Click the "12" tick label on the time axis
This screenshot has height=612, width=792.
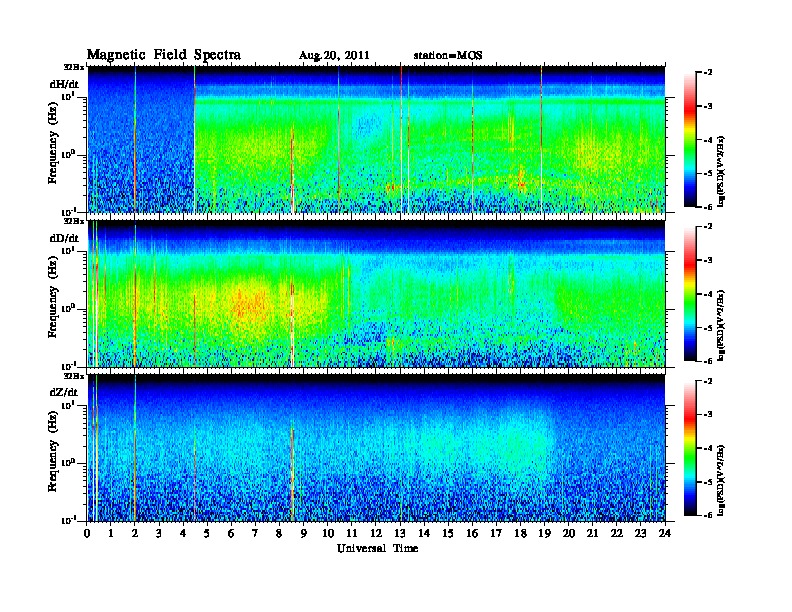coord(376,534)
